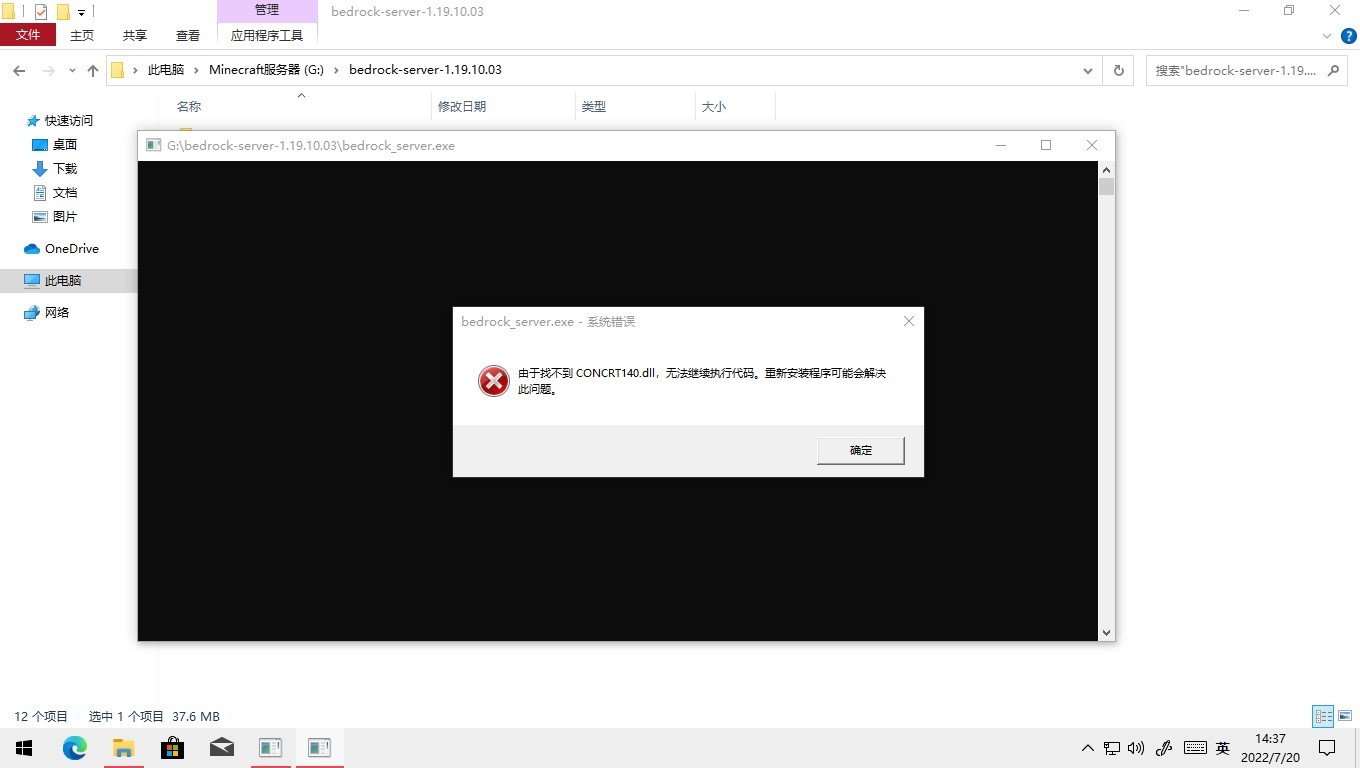Image resolution: width=1360 pixels, height=768 pixels.
Task: Click 此电脑 in the address breadcrumb
Action: coord(166,71)
